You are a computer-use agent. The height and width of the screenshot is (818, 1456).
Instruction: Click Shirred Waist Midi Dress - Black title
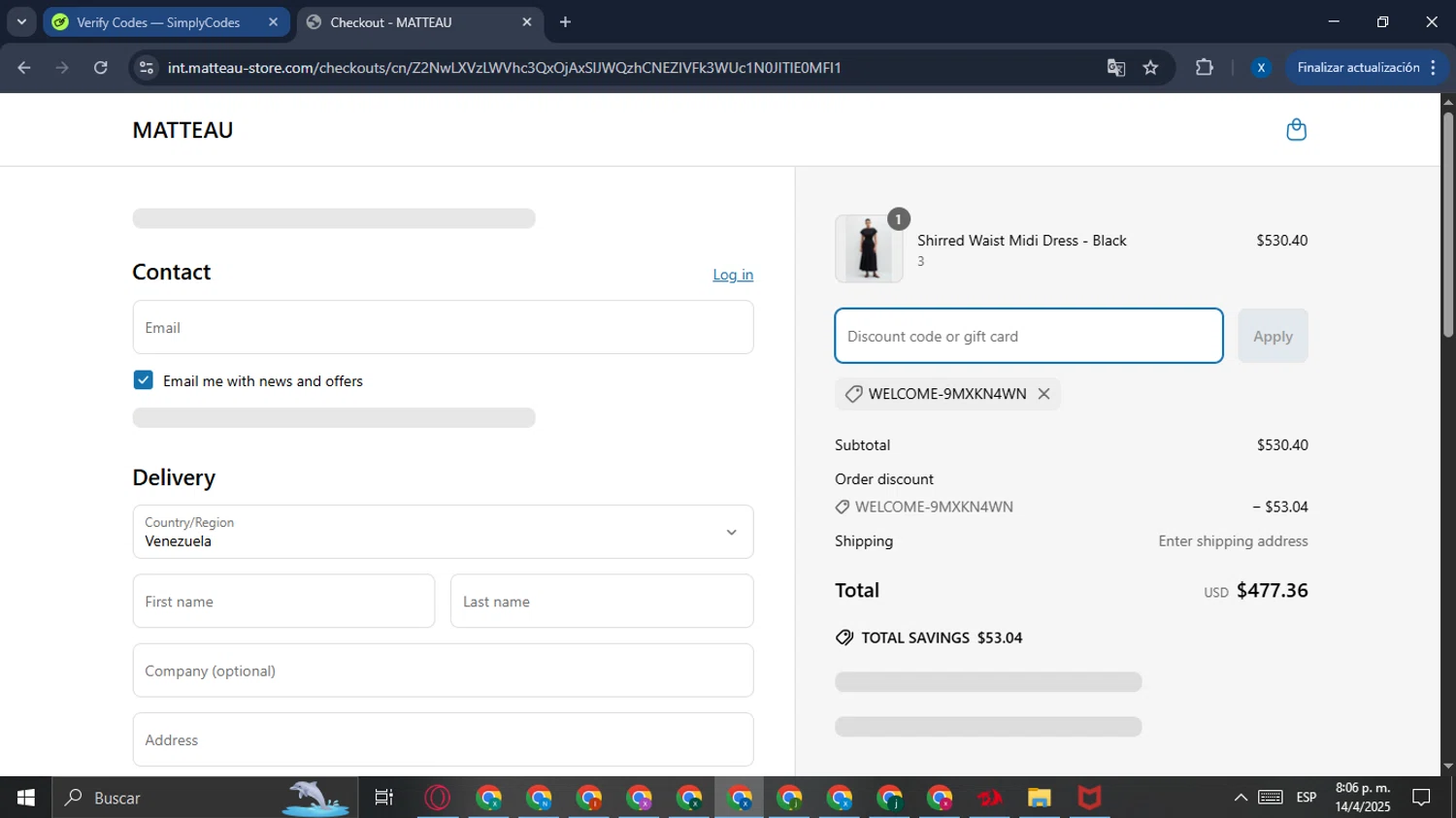point(1022,241)
